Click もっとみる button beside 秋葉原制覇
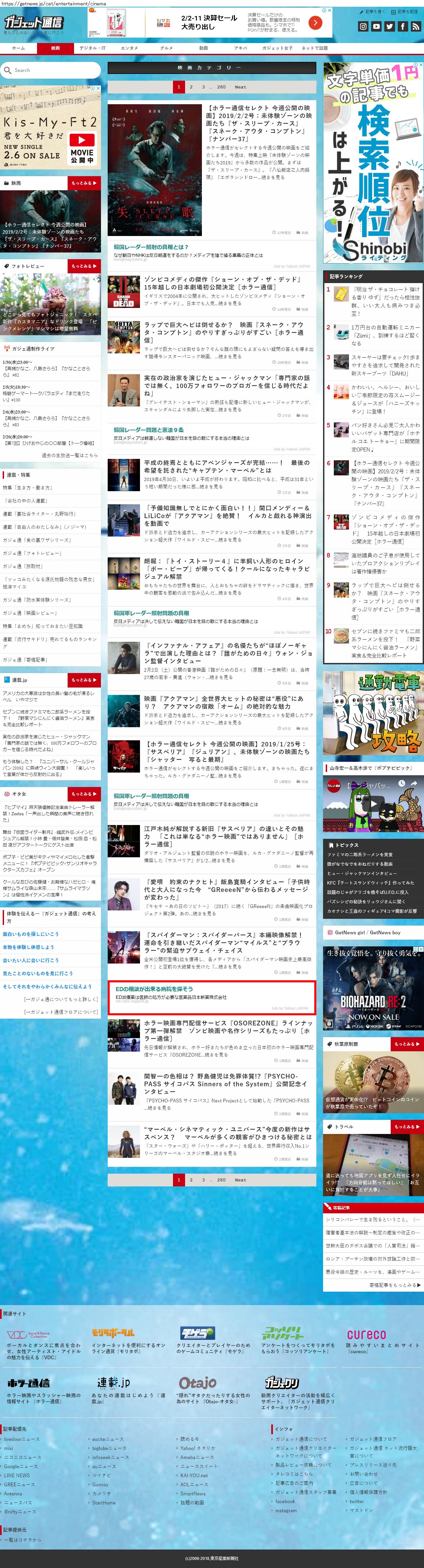 (407, 1044)
